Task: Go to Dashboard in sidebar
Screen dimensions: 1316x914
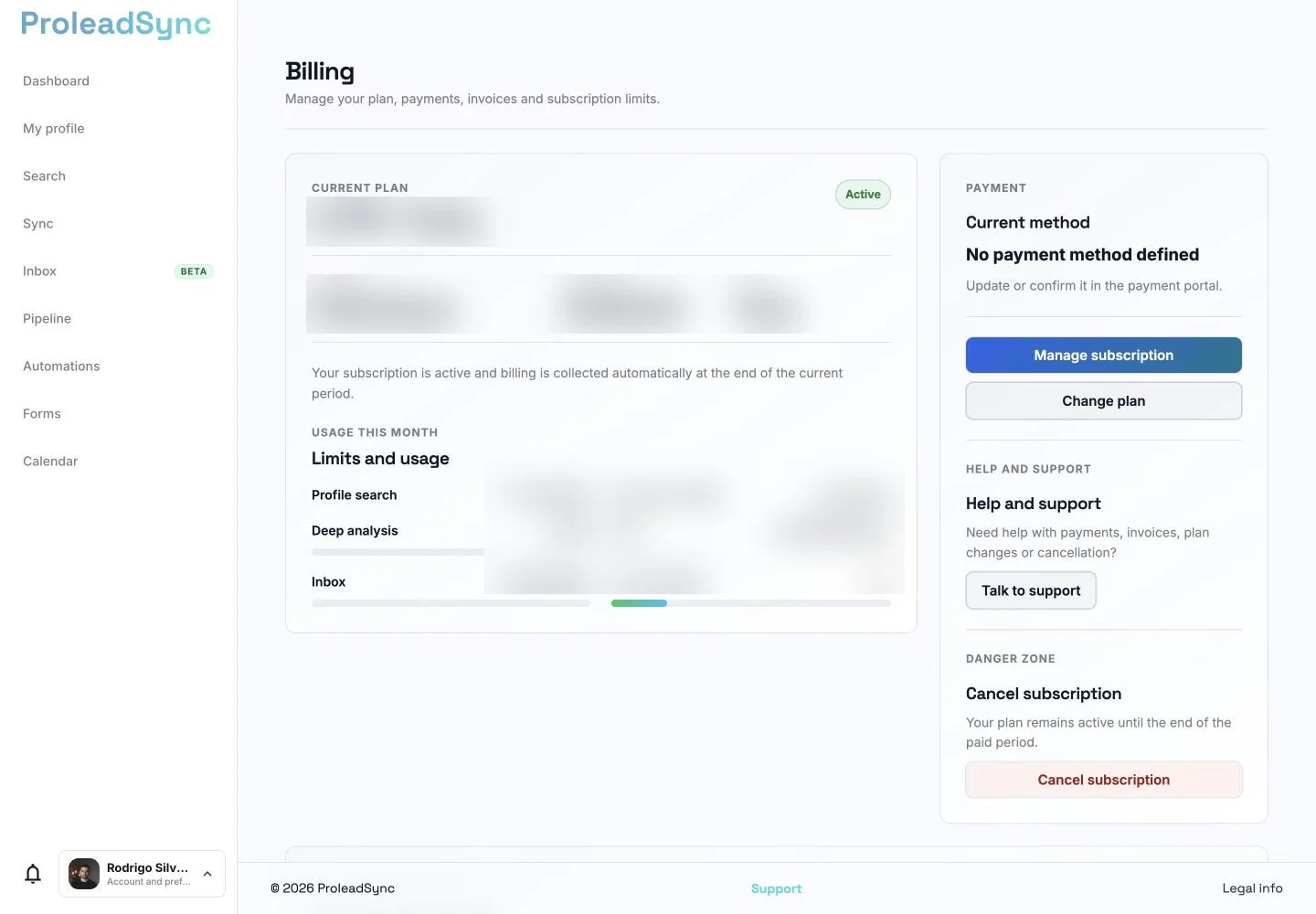Action: click(x=56, y=81)
